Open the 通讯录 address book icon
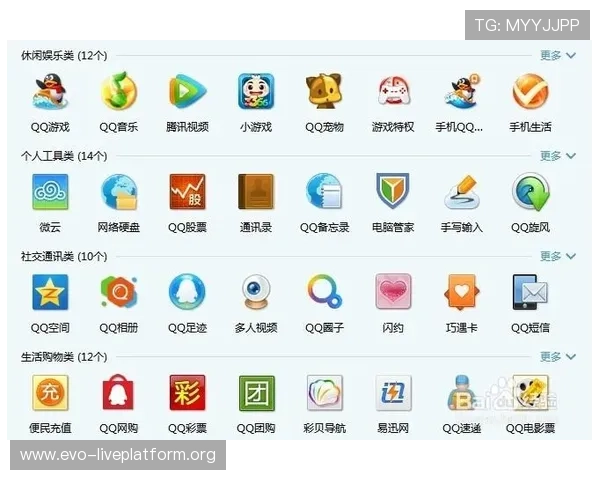The width and height of the screenshot is (600, 480). pos(256,192)
